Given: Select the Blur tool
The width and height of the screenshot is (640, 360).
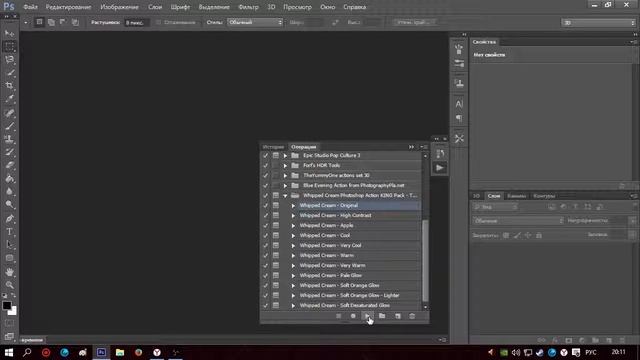Looking at the screenshot, I should tap(9, 191).
